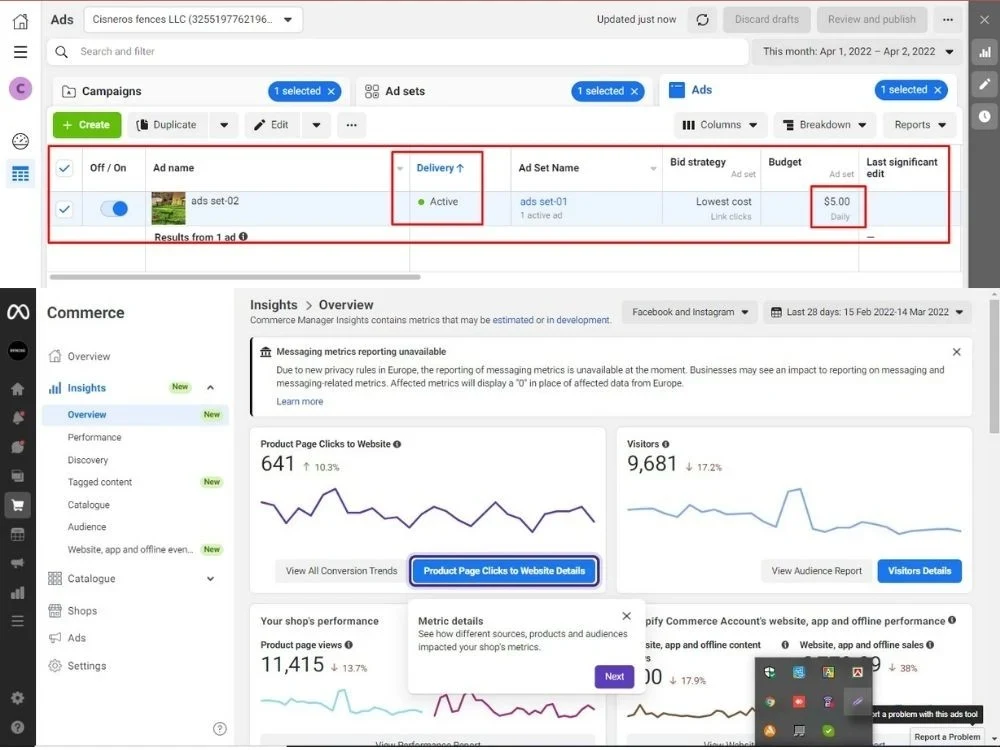The image size is (1000, 750).
Task: Open the megaphone ads icon in the dark sidebar
Action: click(18, 563)
